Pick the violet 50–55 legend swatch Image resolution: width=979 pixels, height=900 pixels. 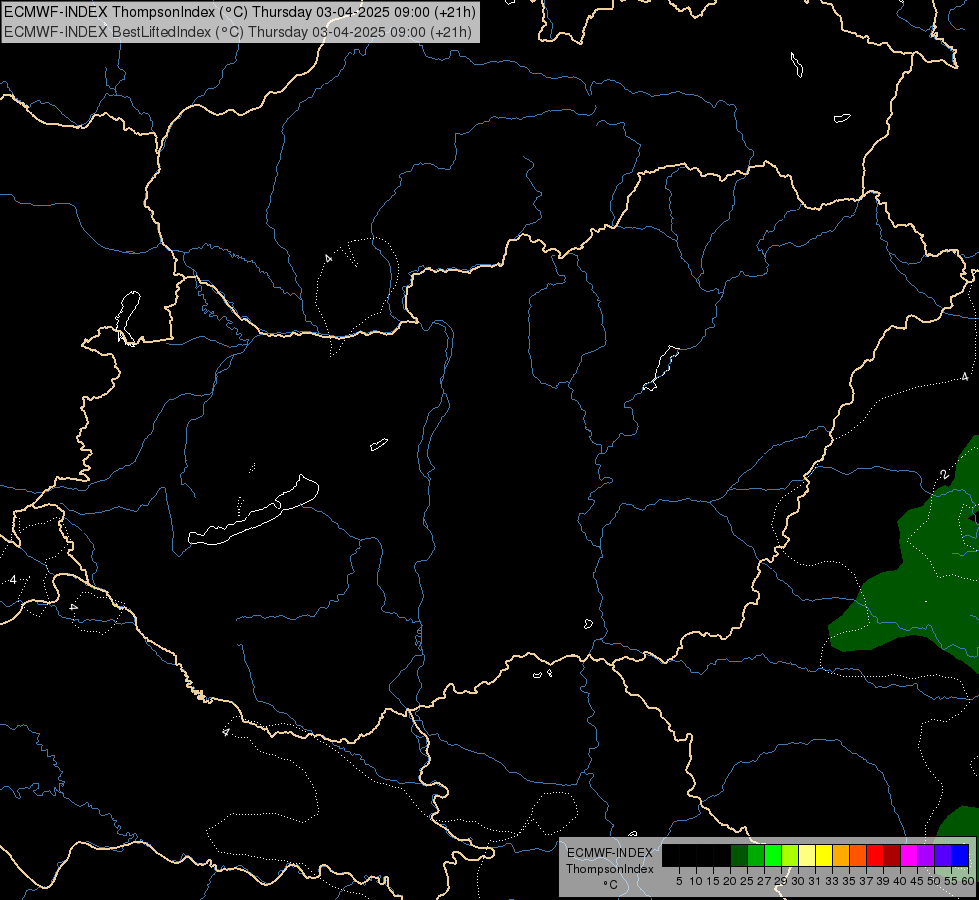(943, 855)
